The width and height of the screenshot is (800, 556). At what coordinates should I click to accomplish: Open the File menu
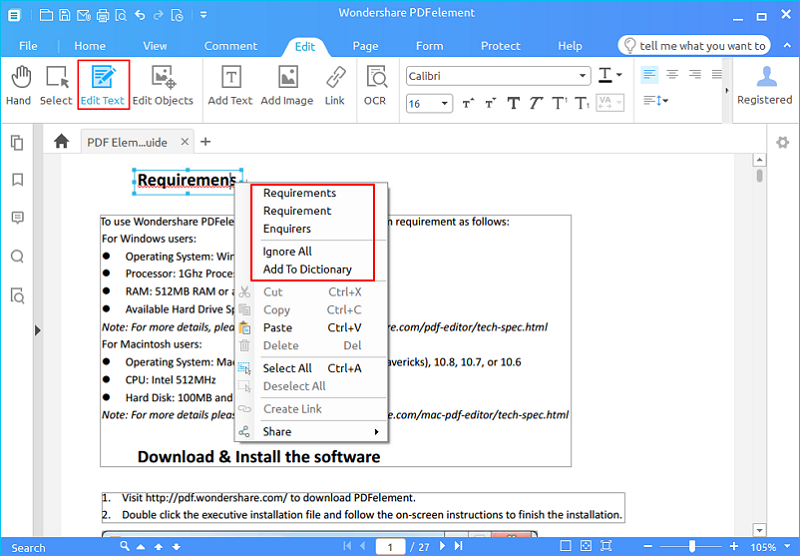tap(28, 46)
